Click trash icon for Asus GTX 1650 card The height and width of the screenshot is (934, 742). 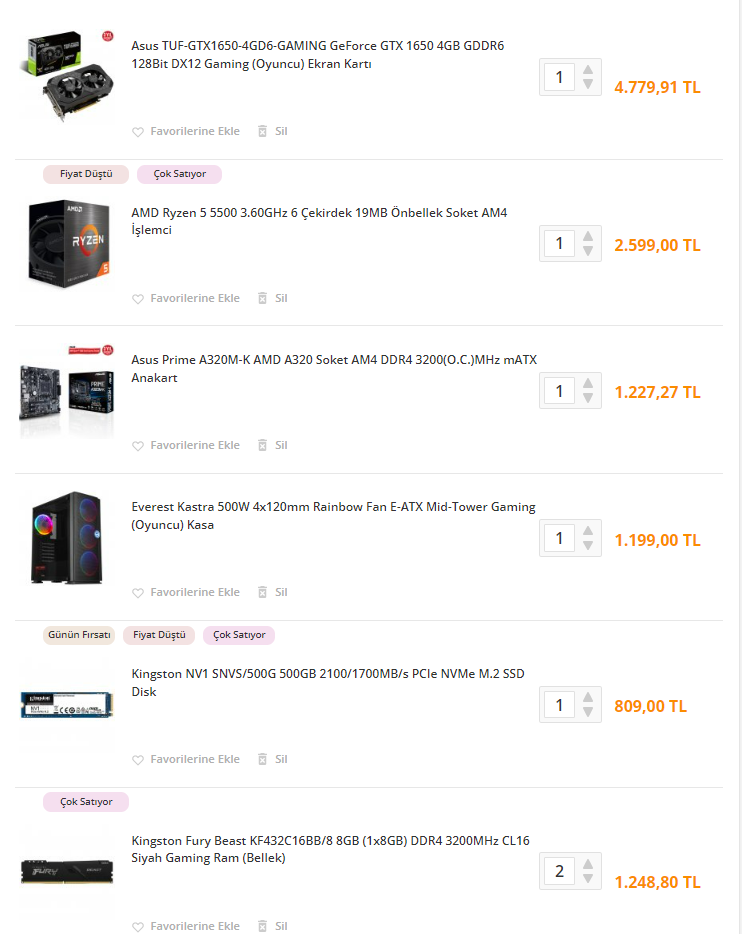click(x=262, y=131)
